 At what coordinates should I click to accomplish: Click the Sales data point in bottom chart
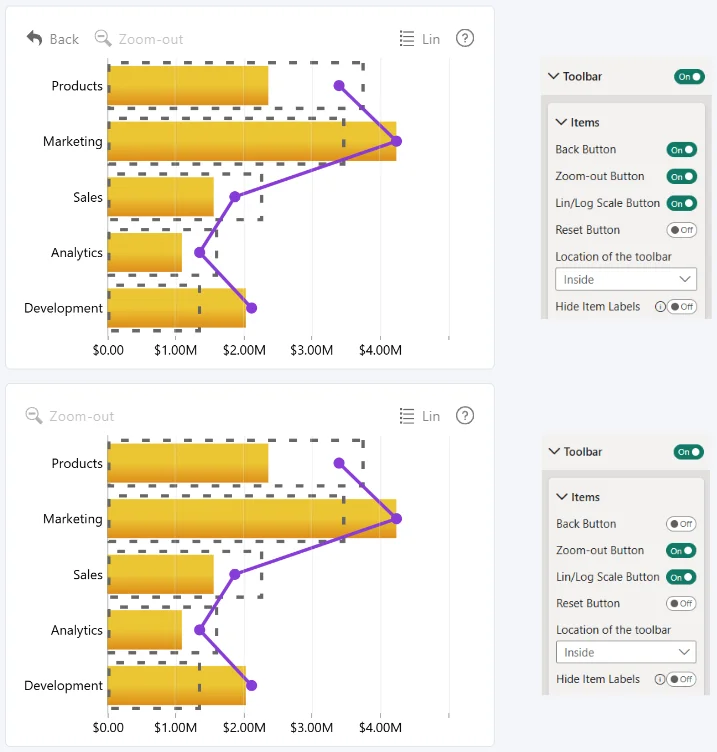235,574
